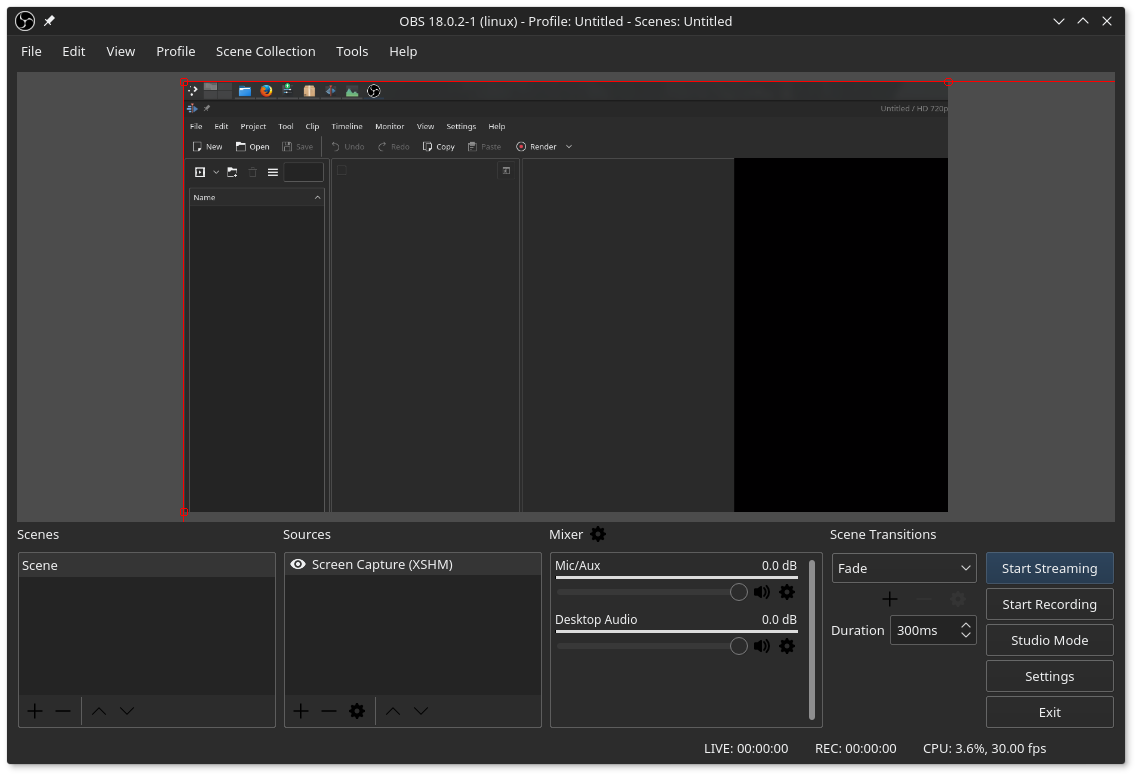
Task: Open the Scene Collection menu
Action: click(x=266, y=52)
